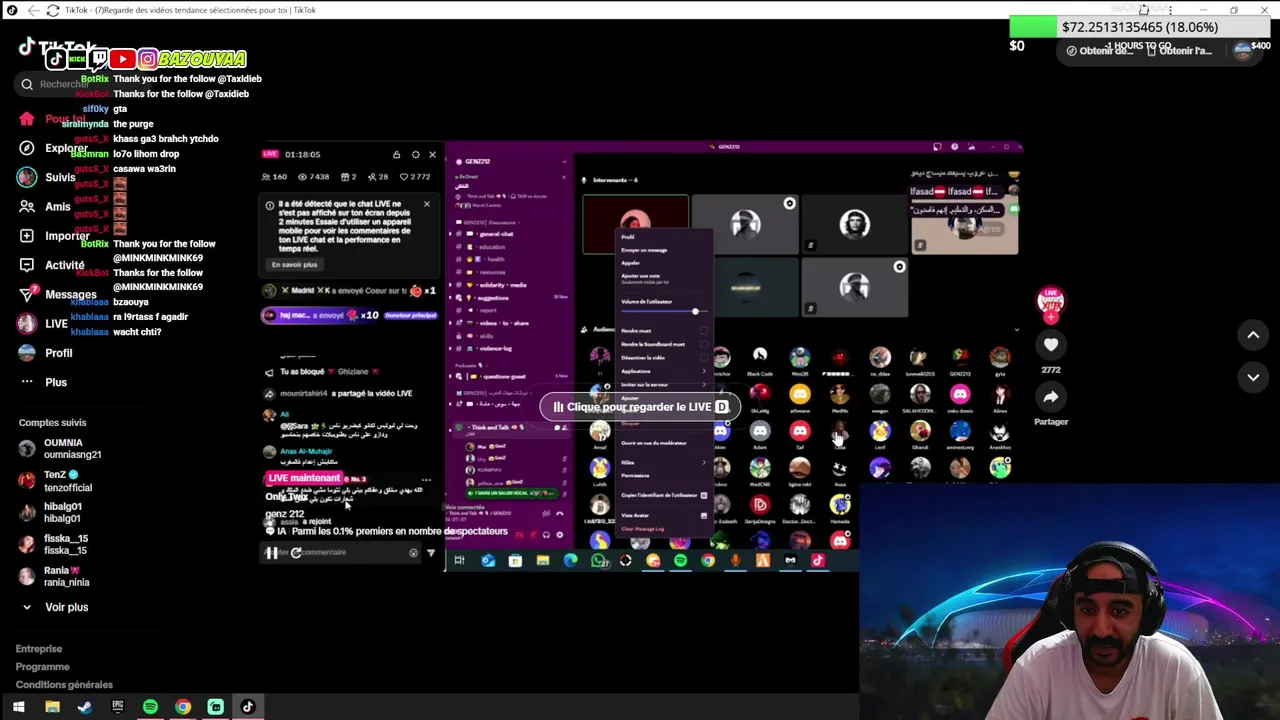Open followed account hibalg01

[x=50, y=512]
